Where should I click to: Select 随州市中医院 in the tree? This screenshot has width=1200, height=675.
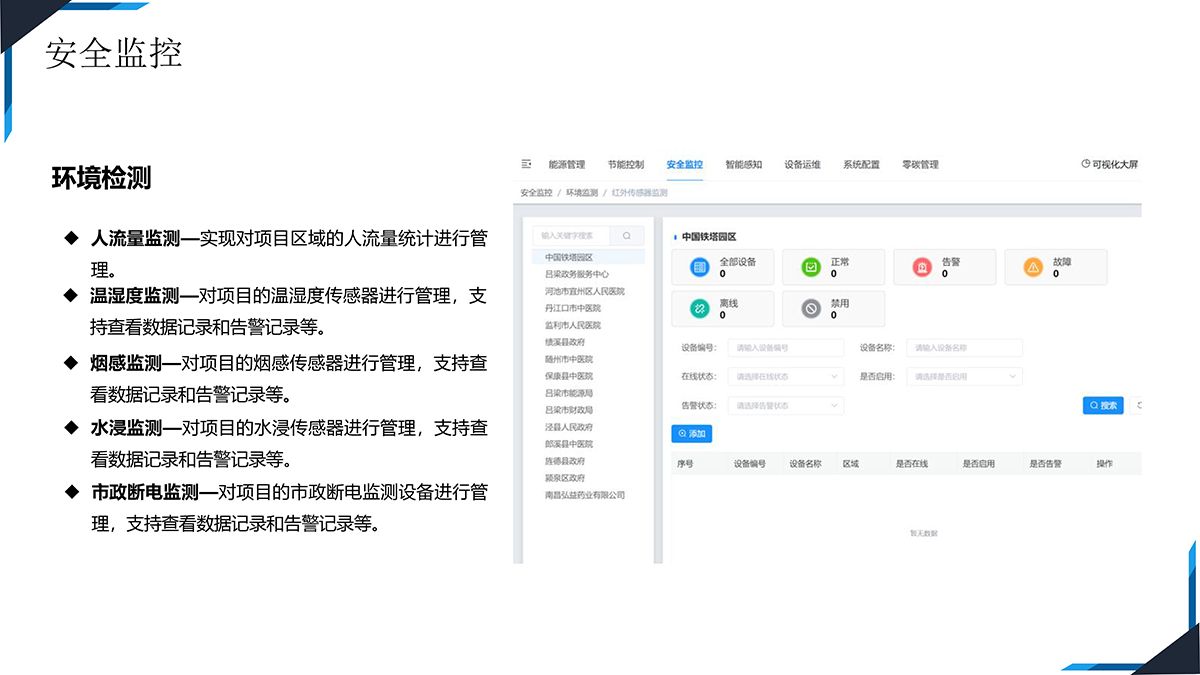(569, 359)
